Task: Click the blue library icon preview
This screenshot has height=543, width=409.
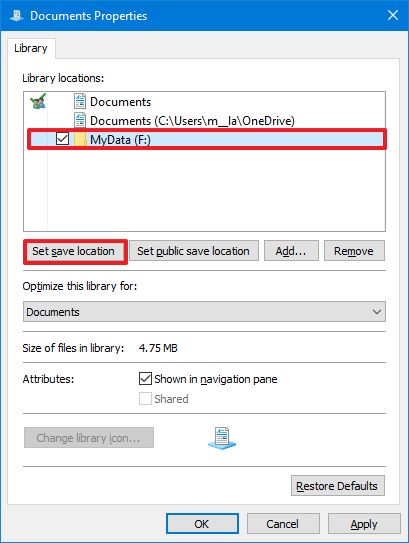Action: point(222,438)
